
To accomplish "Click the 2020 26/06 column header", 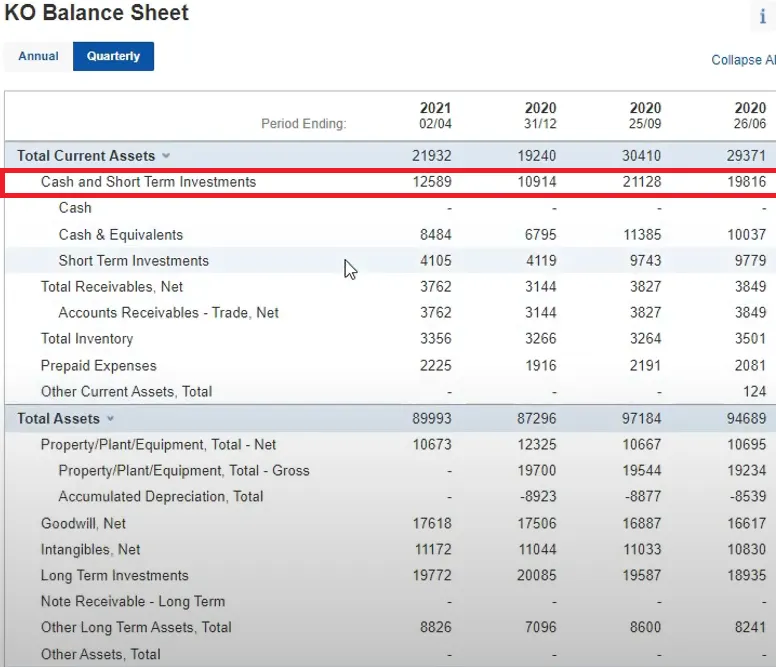I will point(750,115).
